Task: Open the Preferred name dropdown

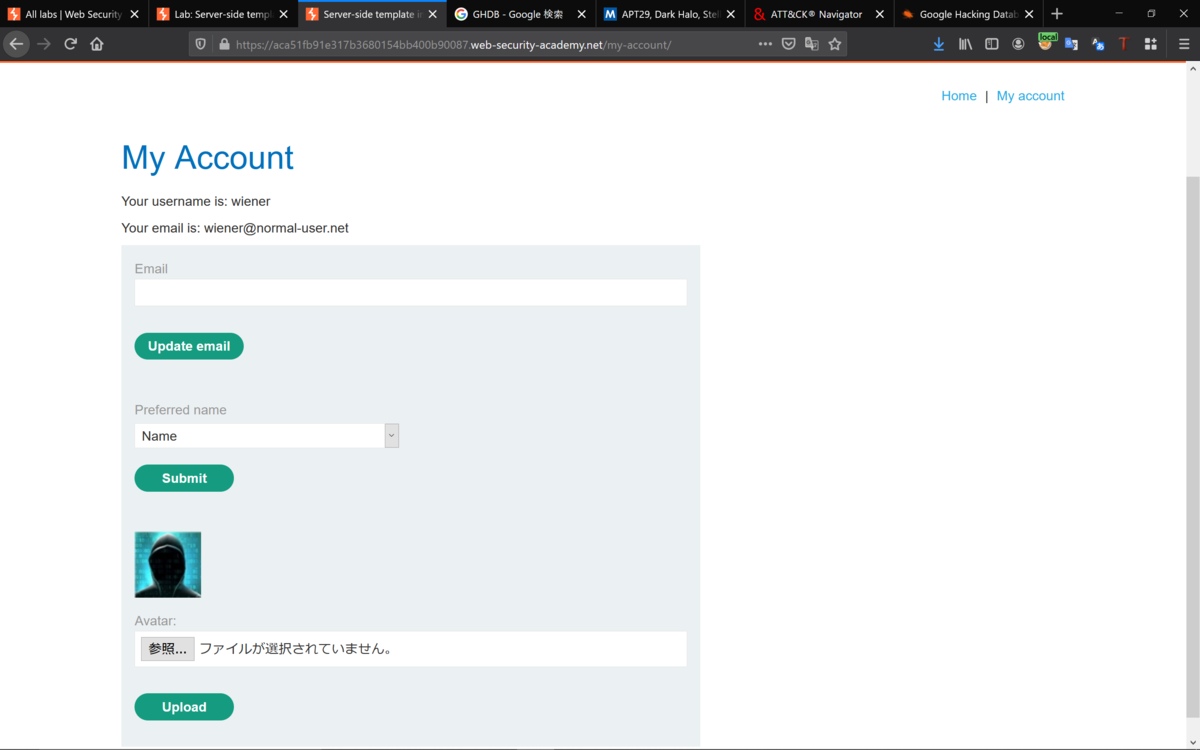Action: point(267,435)
